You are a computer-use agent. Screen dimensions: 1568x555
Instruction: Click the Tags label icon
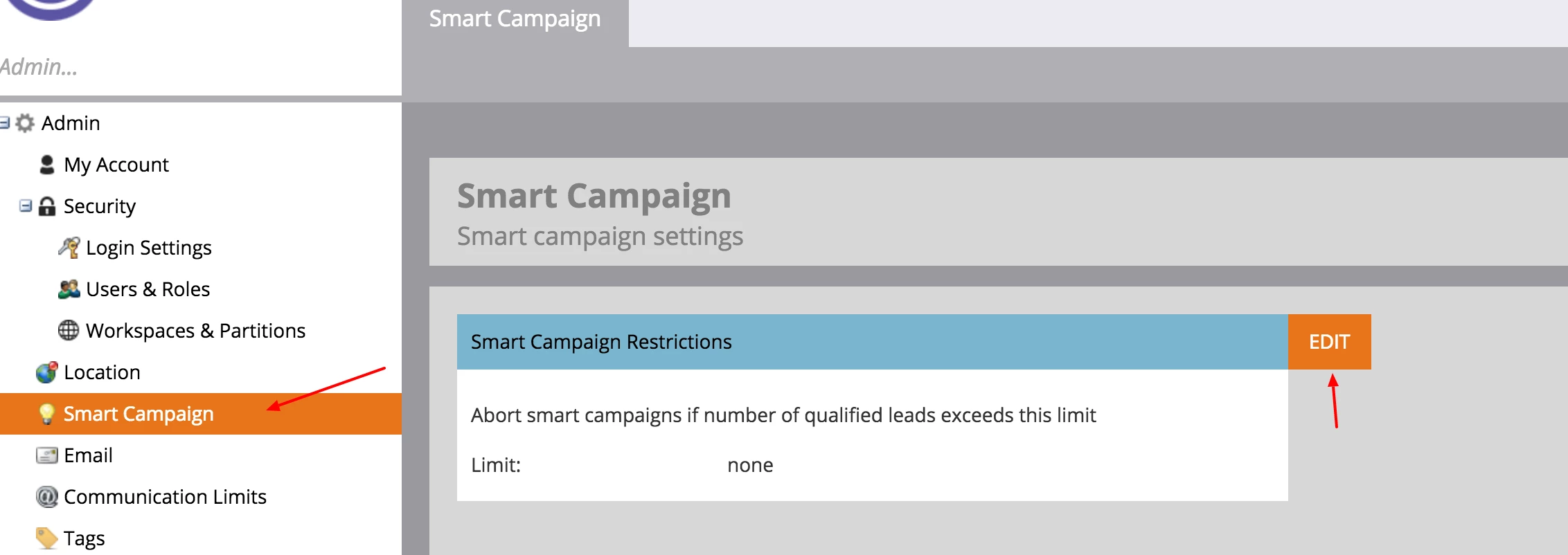tap(46, 538)
